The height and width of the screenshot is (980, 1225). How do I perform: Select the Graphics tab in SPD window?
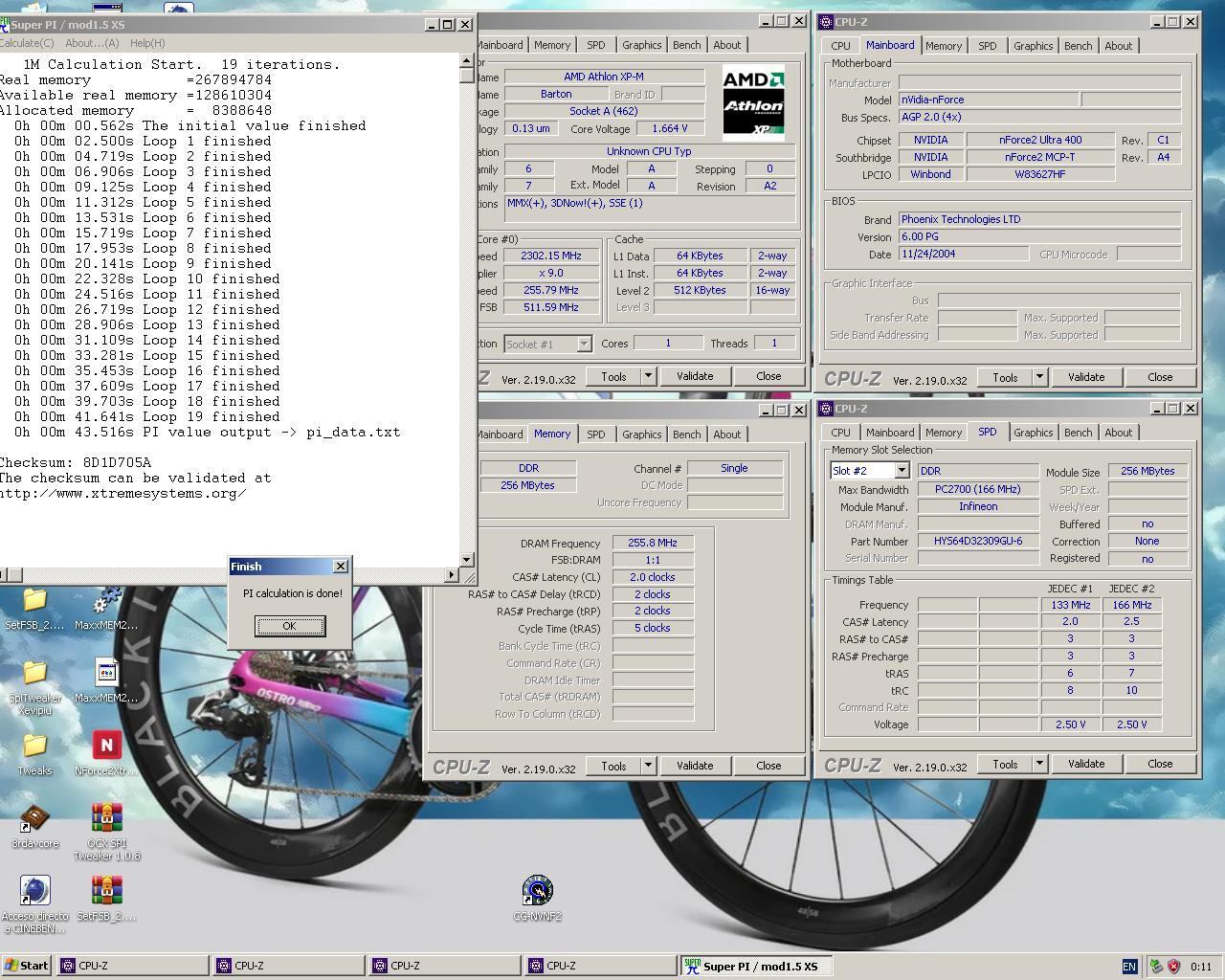pyautogui.click(x=1033, y=433)
